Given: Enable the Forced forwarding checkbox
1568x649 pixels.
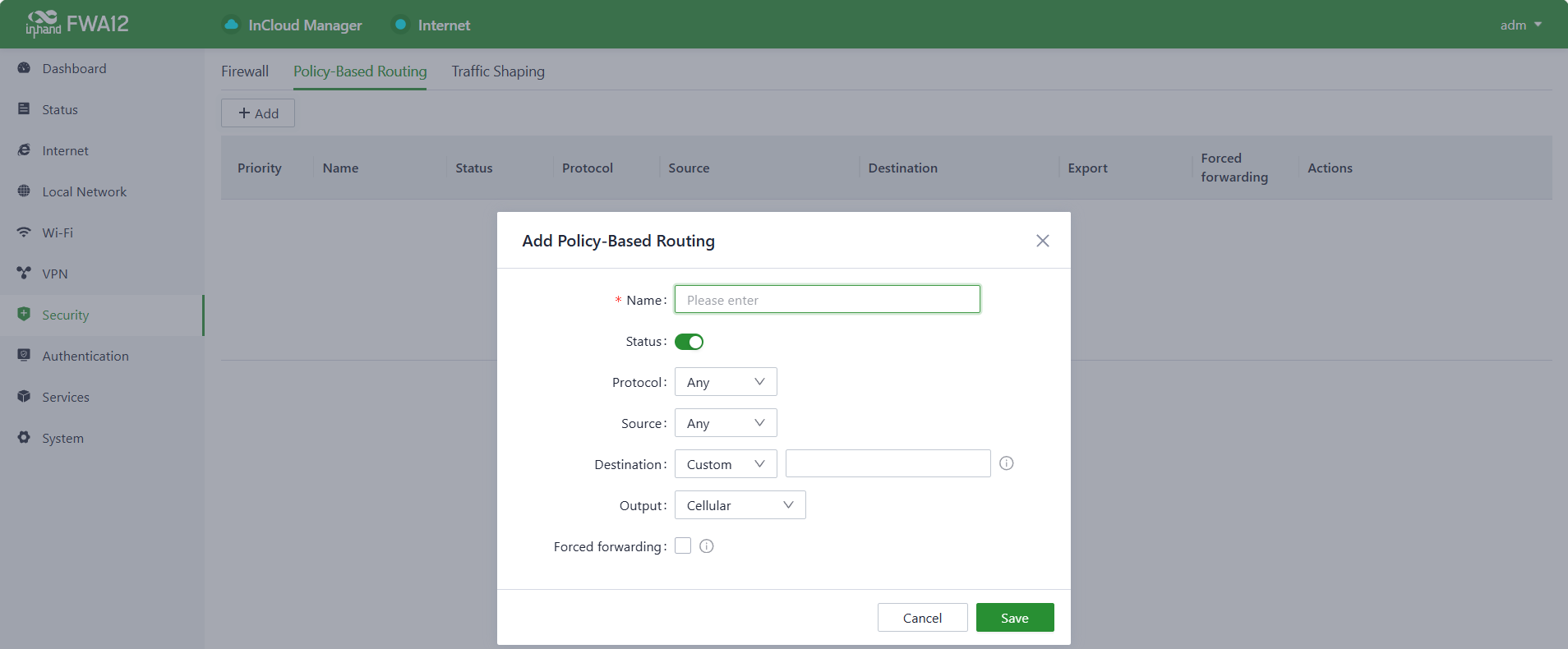Looking at the screenshot, I should pyautogui.click(x=683, y=546).
